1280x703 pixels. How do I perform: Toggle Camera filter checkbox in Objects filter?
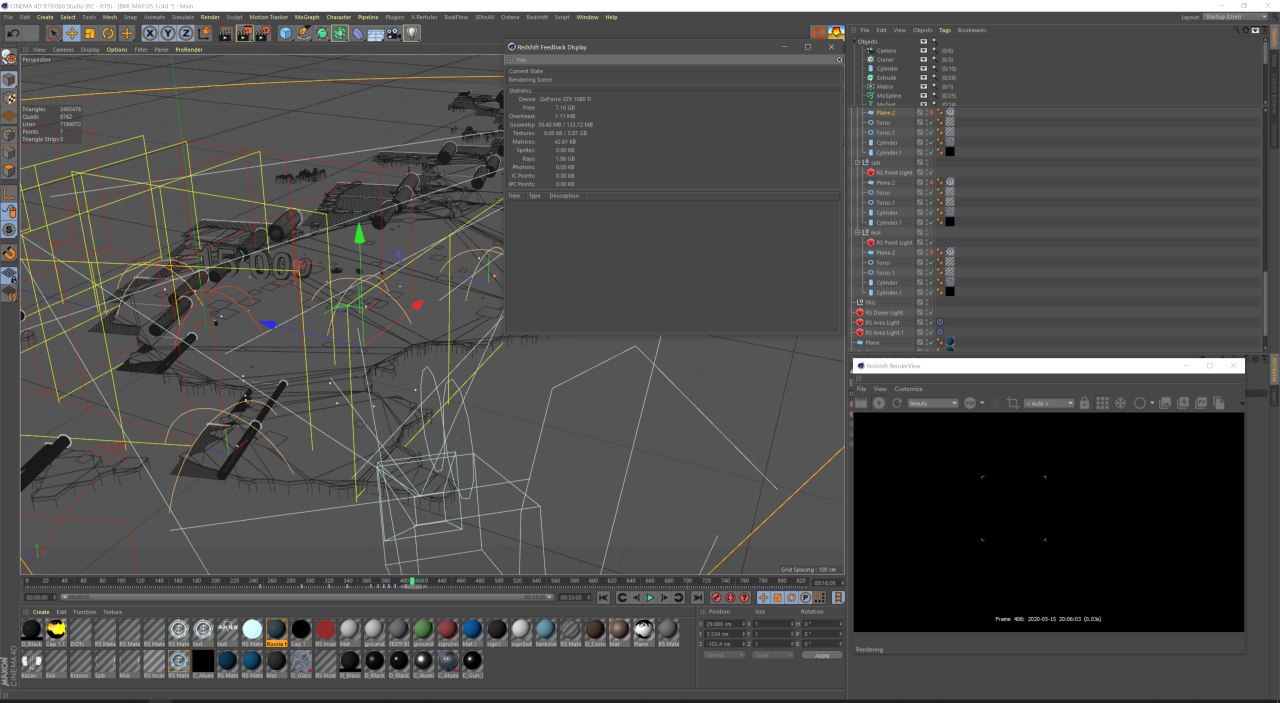(x=923, y=50)
